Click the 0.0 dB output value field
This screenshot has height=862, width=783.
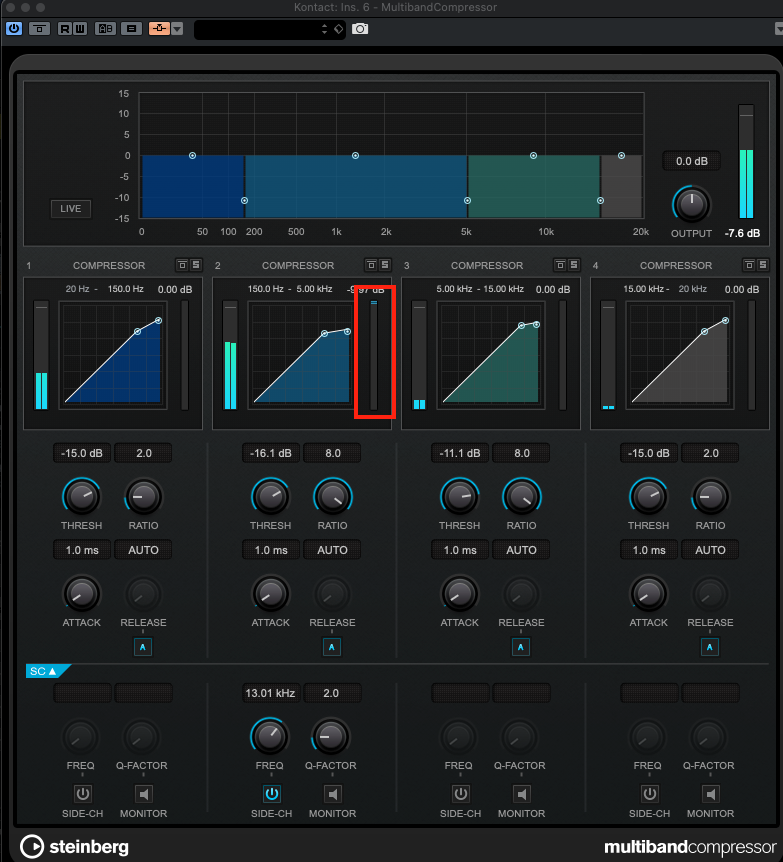click(x=691, y=161)
